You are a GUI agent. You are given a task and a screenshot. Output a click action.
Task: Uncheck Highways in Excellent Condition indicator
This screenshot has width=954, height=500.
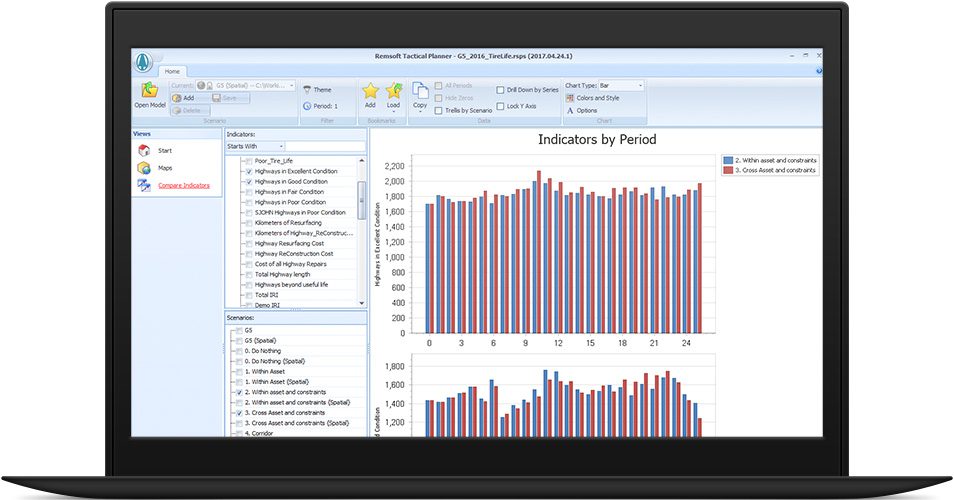click(x=249, y=172)
